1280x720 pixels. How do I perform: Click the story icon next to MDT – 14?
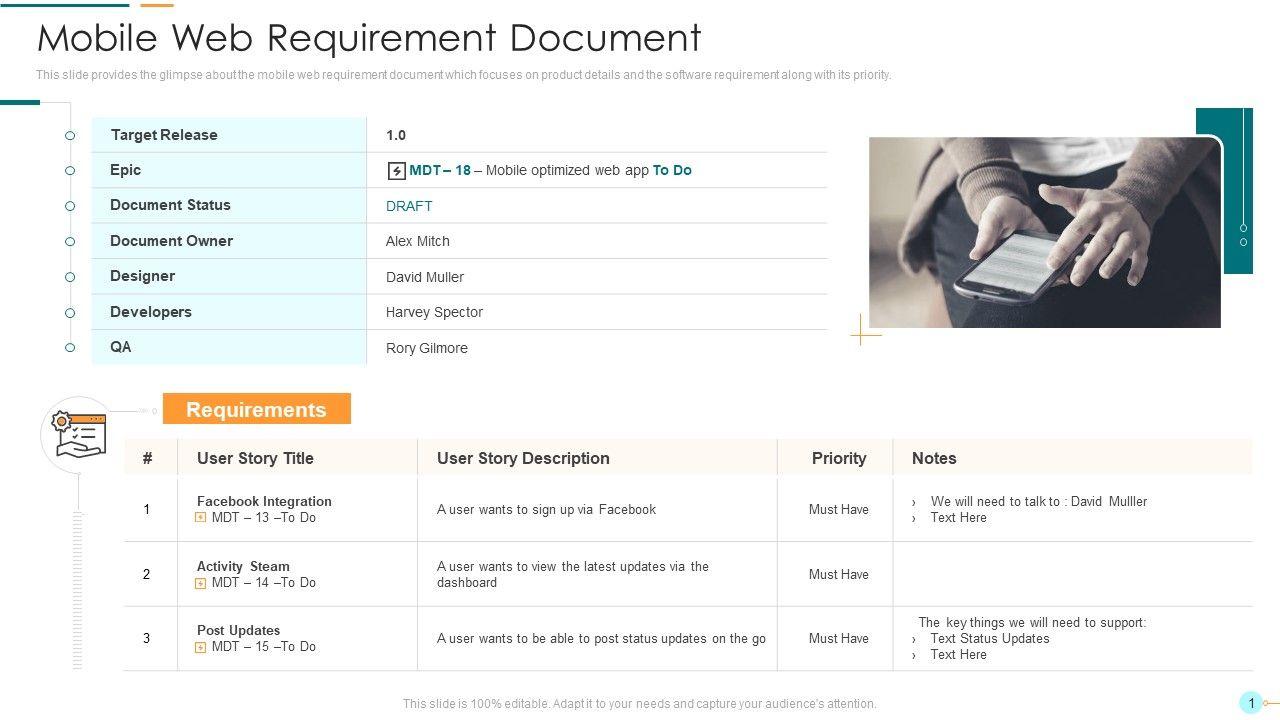(201, 583)
